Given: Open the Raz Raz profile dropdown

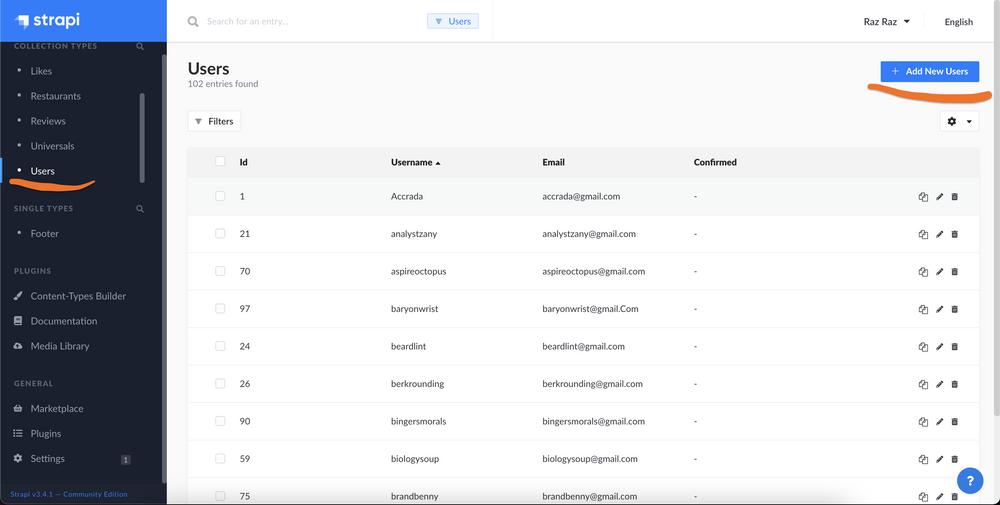Looking at the screenshot, I should (x=886, y=22).
